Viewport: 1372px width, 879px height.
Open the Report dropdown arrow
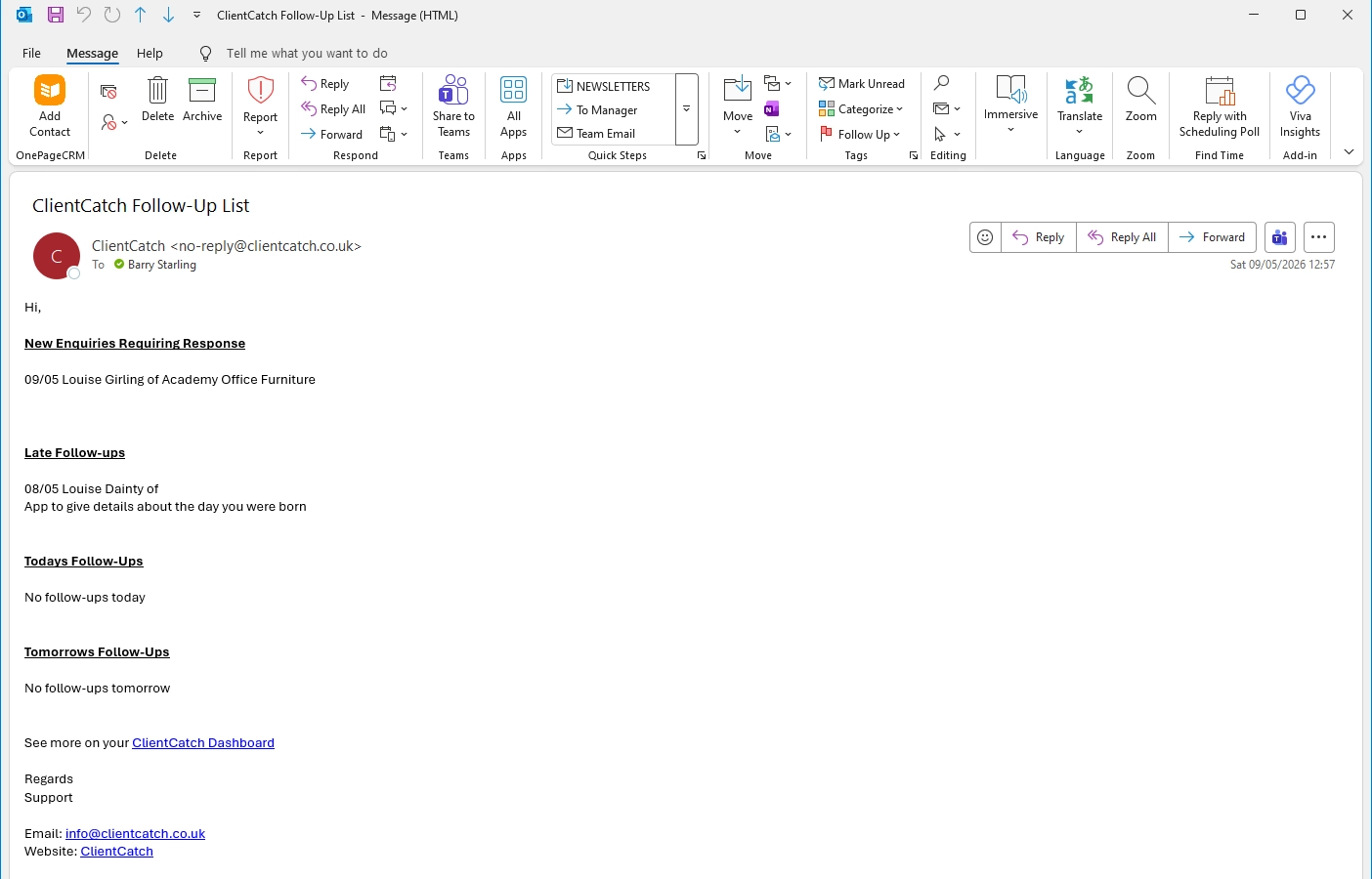click(260, 133)
